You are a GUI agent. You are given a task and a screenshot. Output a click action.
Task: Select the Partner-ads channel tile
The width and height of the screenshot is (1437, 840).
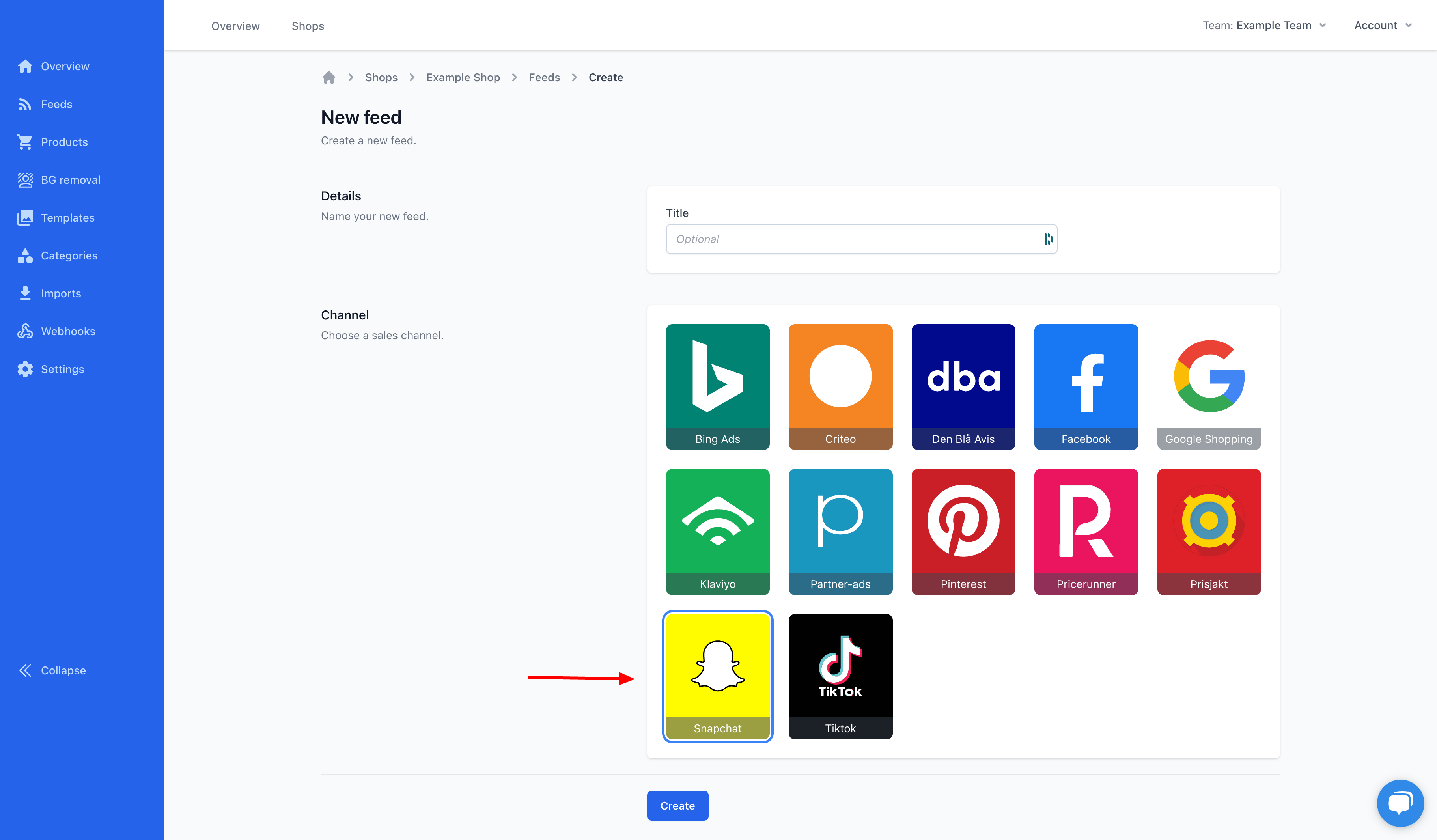(x=840, y=532)
